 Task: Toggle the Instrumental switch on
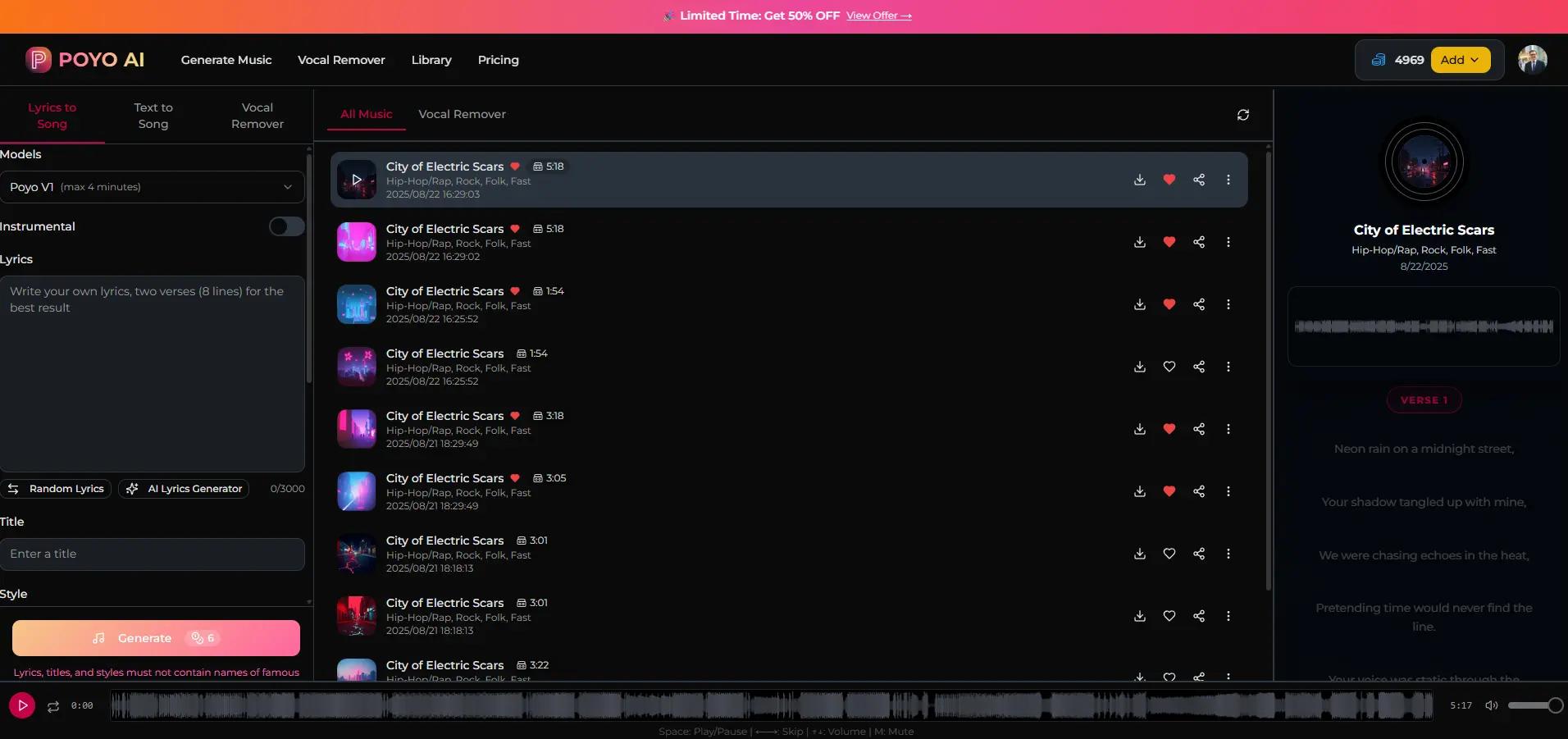click(x=285, y=226)
